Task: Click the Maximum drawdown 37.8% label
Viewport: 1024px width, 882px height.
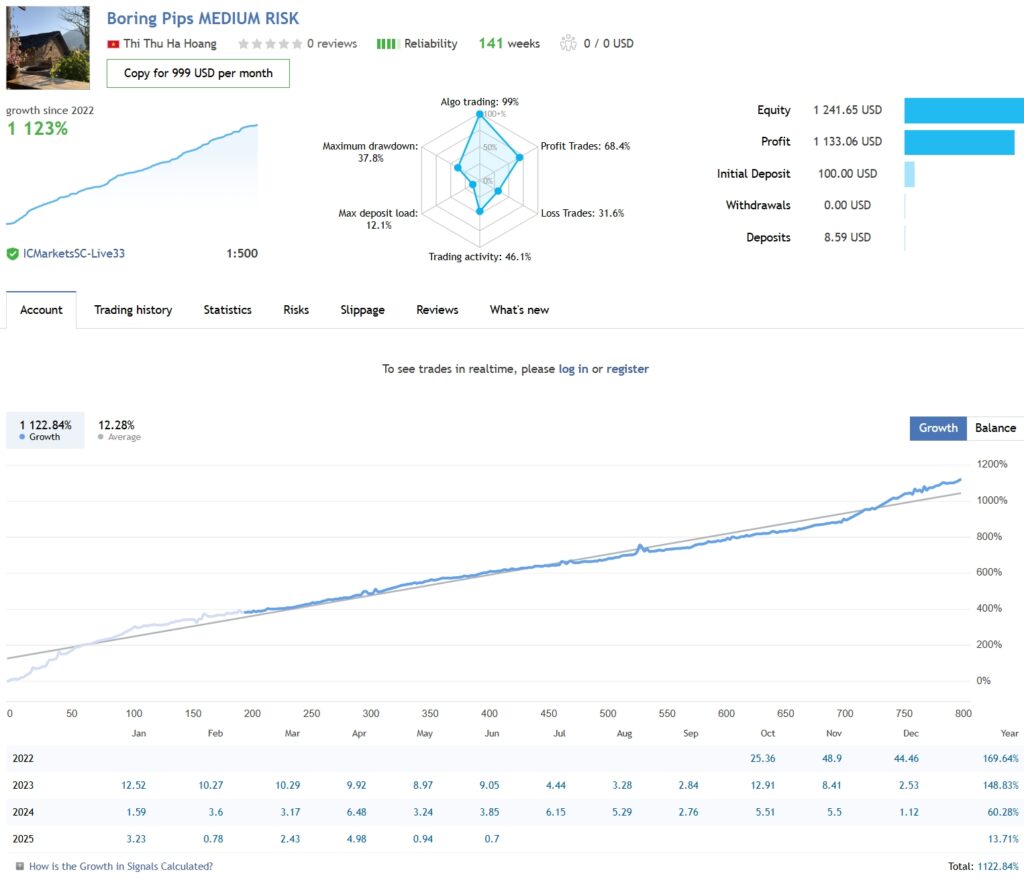Action: [370, 152]
